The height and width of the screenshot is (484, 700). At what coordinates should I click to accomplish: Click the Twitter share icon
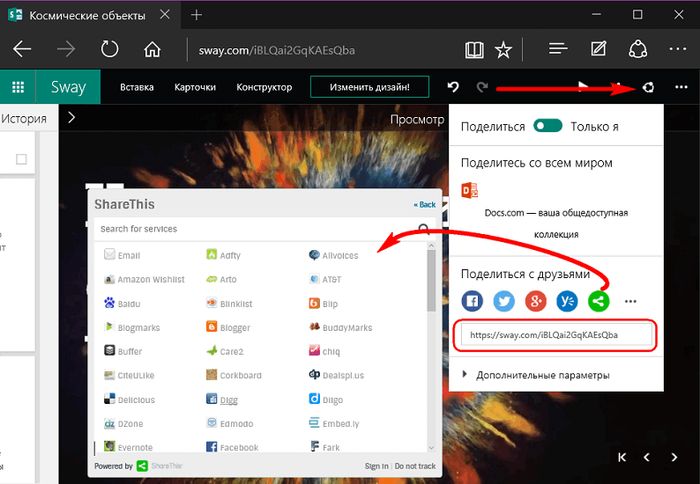[x=504, y=300]
